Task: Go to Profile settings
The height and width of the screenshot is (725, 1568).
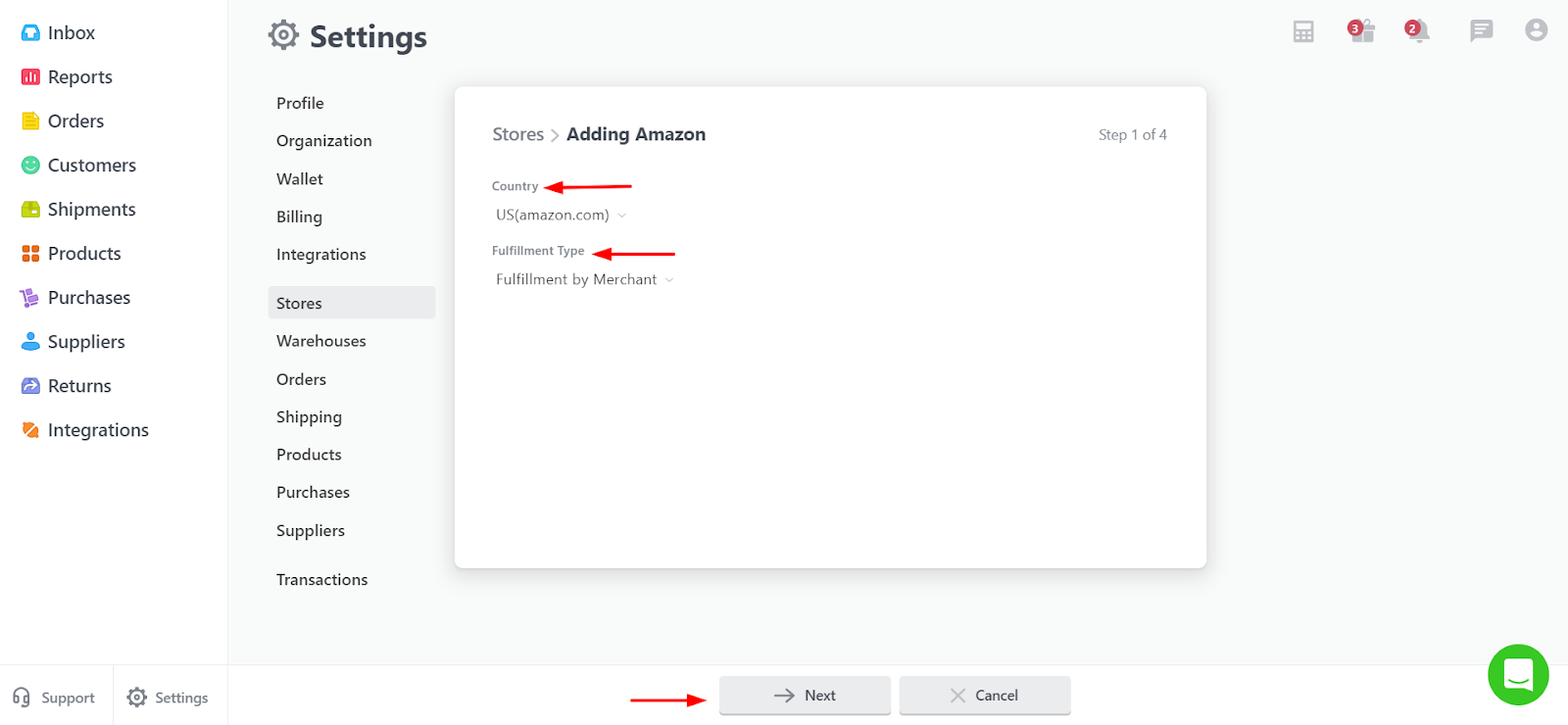Action: pos(300,103)
